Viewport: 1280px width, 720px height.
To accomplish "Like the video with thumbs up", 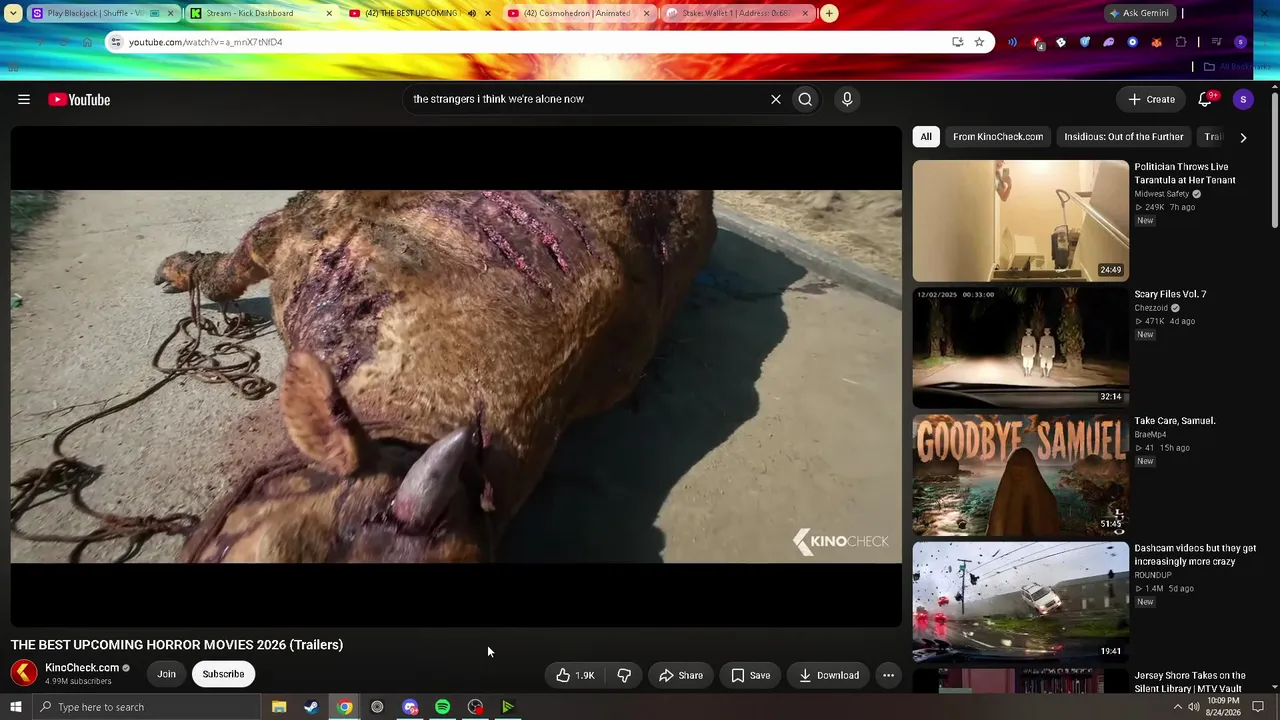I will [x=575, y=675].
